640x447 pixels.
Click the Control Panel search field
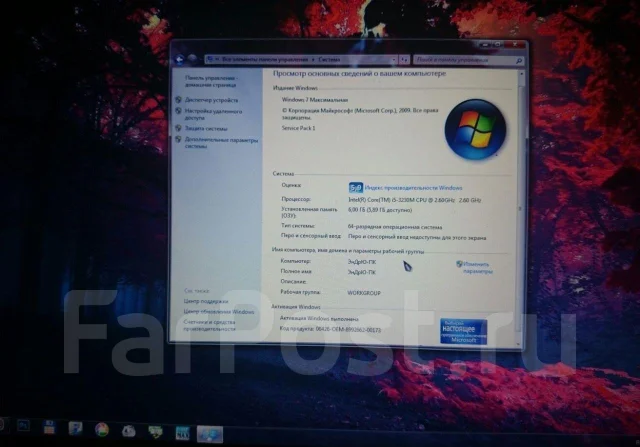[x=469, y=60]
